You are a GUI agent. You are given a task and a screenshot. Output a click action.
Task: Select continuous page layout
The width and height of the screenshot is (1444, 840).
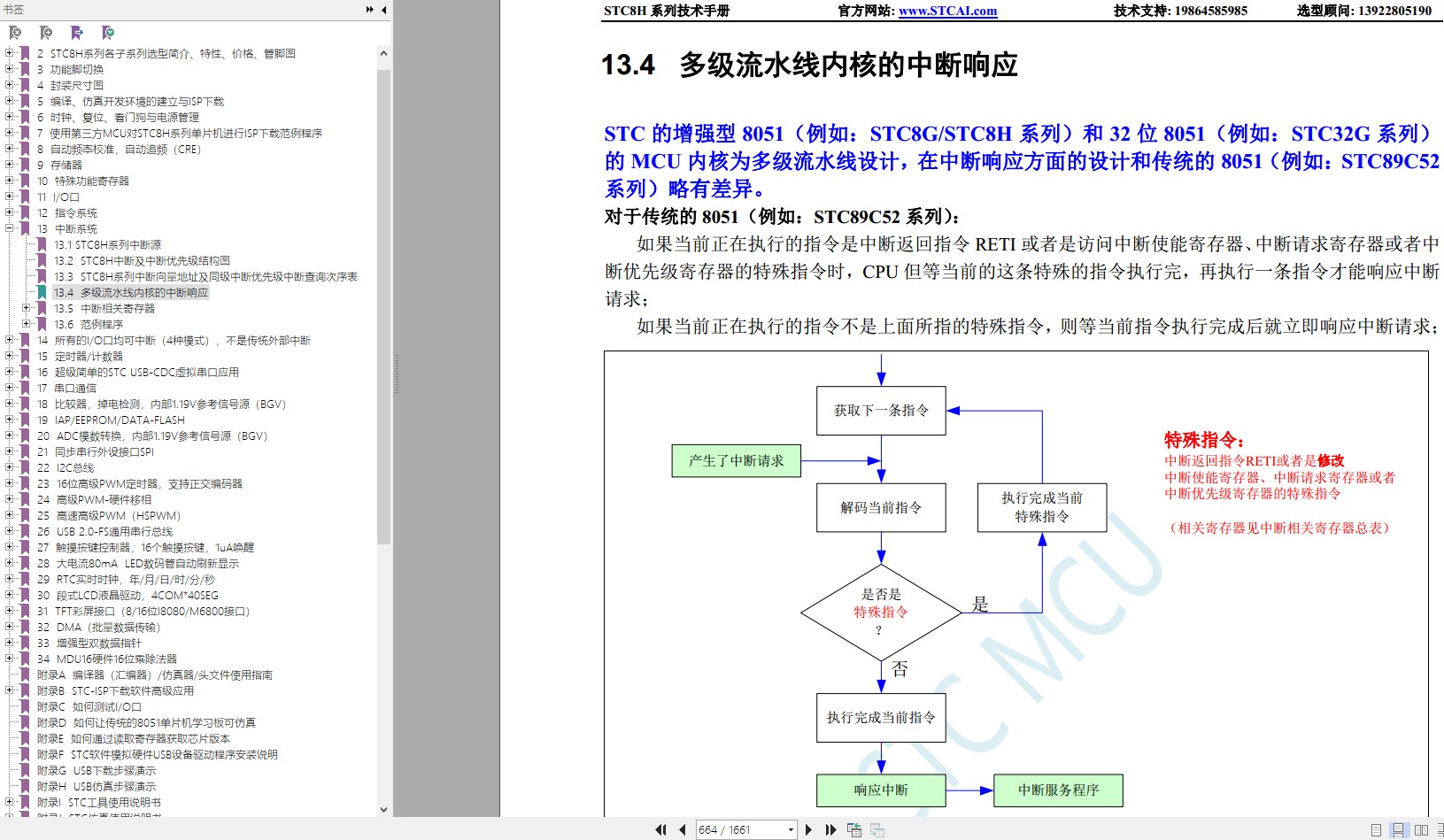(x=1398, y=829)
